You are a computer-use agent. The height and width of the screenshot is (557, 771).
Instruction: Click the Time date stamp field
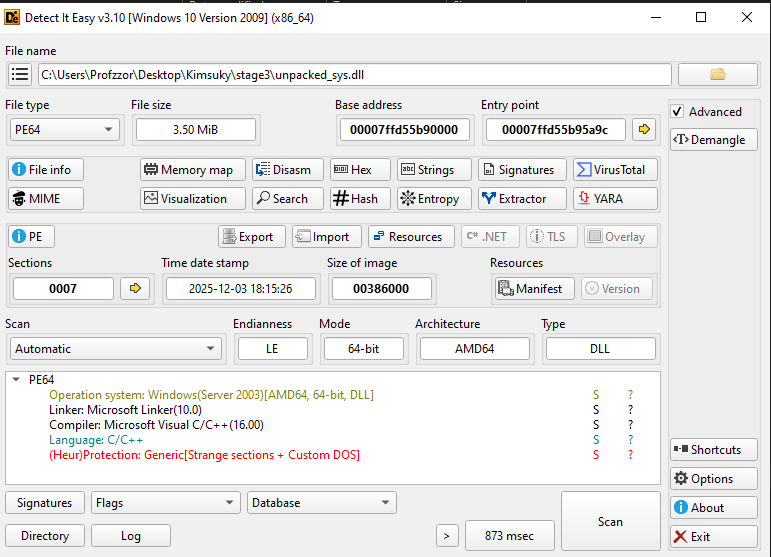[240, 289]
